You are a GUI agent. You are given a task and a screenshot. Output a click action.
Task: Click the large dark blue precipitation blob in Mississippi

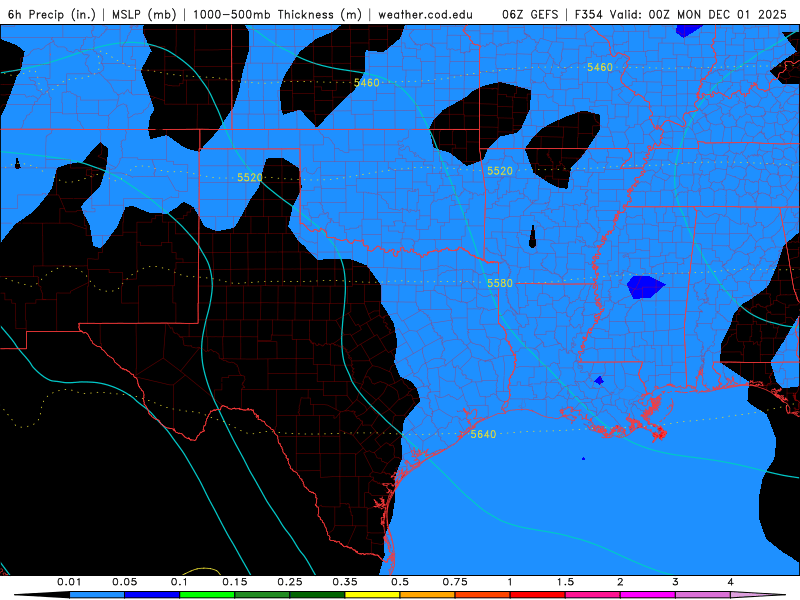(645, 287)
